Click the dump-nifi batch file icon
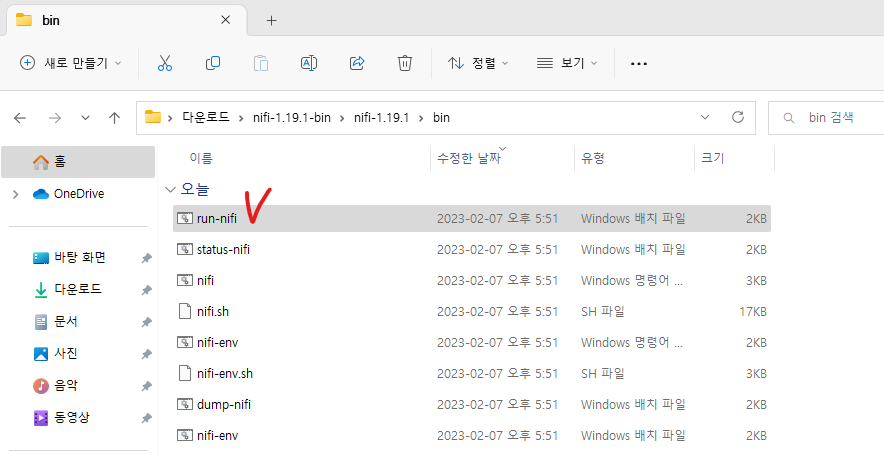This screenshot has width=884, height=457. tap(185, 404)
